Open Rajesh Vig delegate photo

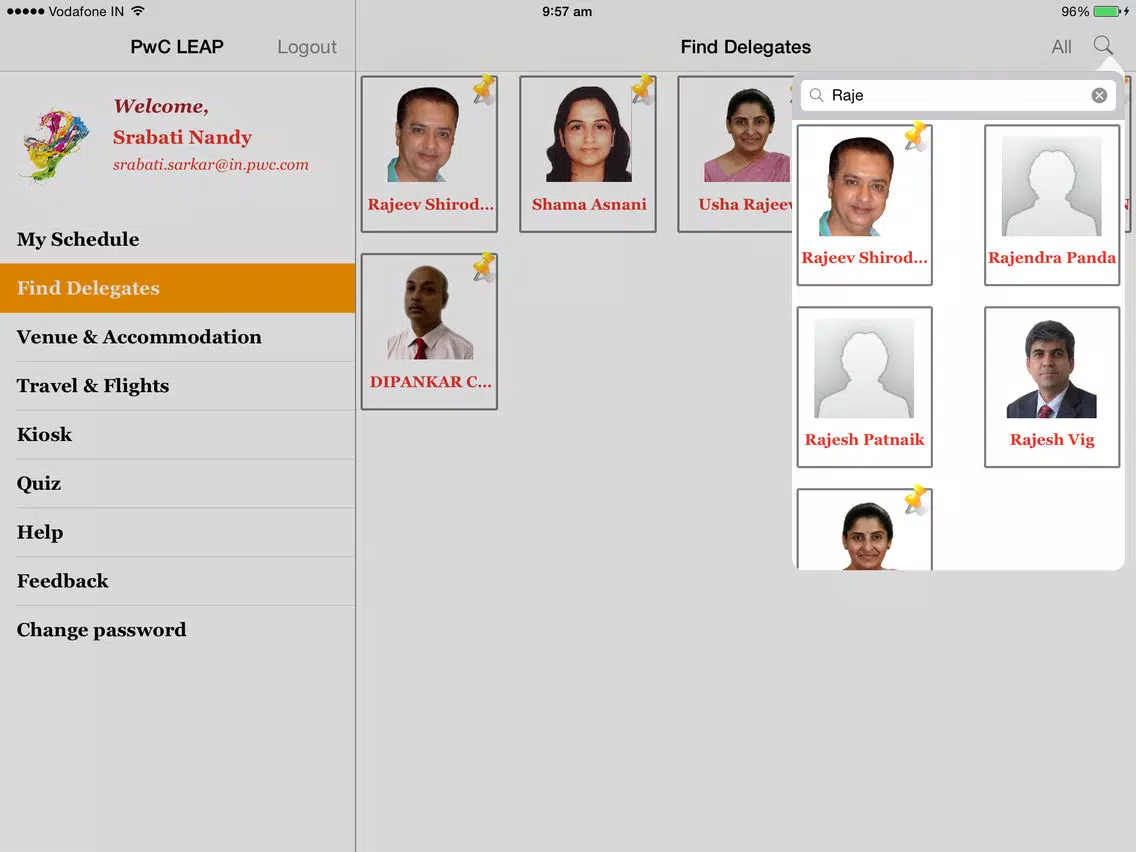click(x=1051, y=368)
